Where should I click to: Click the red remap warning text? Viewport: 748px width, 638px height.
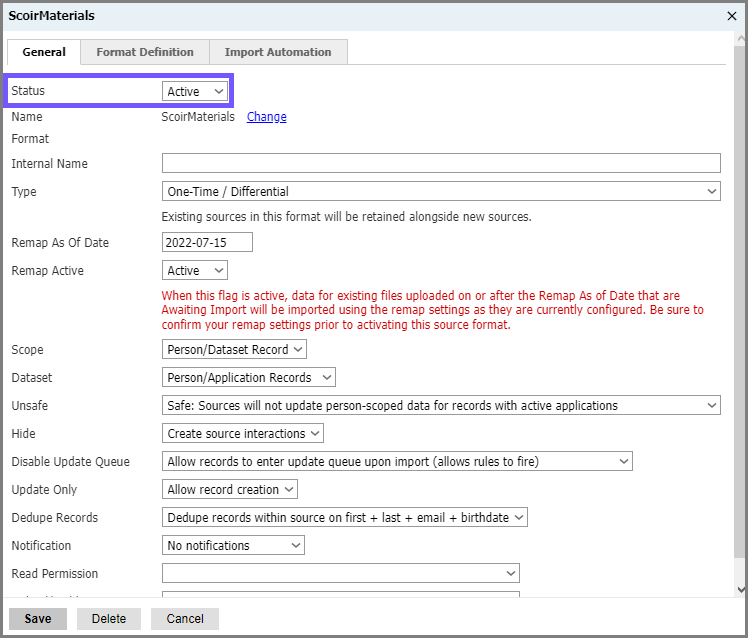[x=432, y=310]
